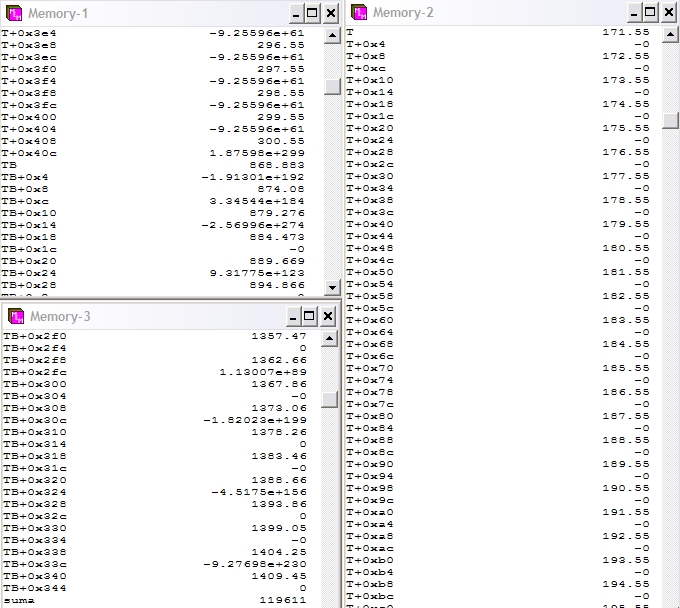Screen dimensions: 680x608
Task: Click the Memory-1 window icon
Action: [14, 13]
